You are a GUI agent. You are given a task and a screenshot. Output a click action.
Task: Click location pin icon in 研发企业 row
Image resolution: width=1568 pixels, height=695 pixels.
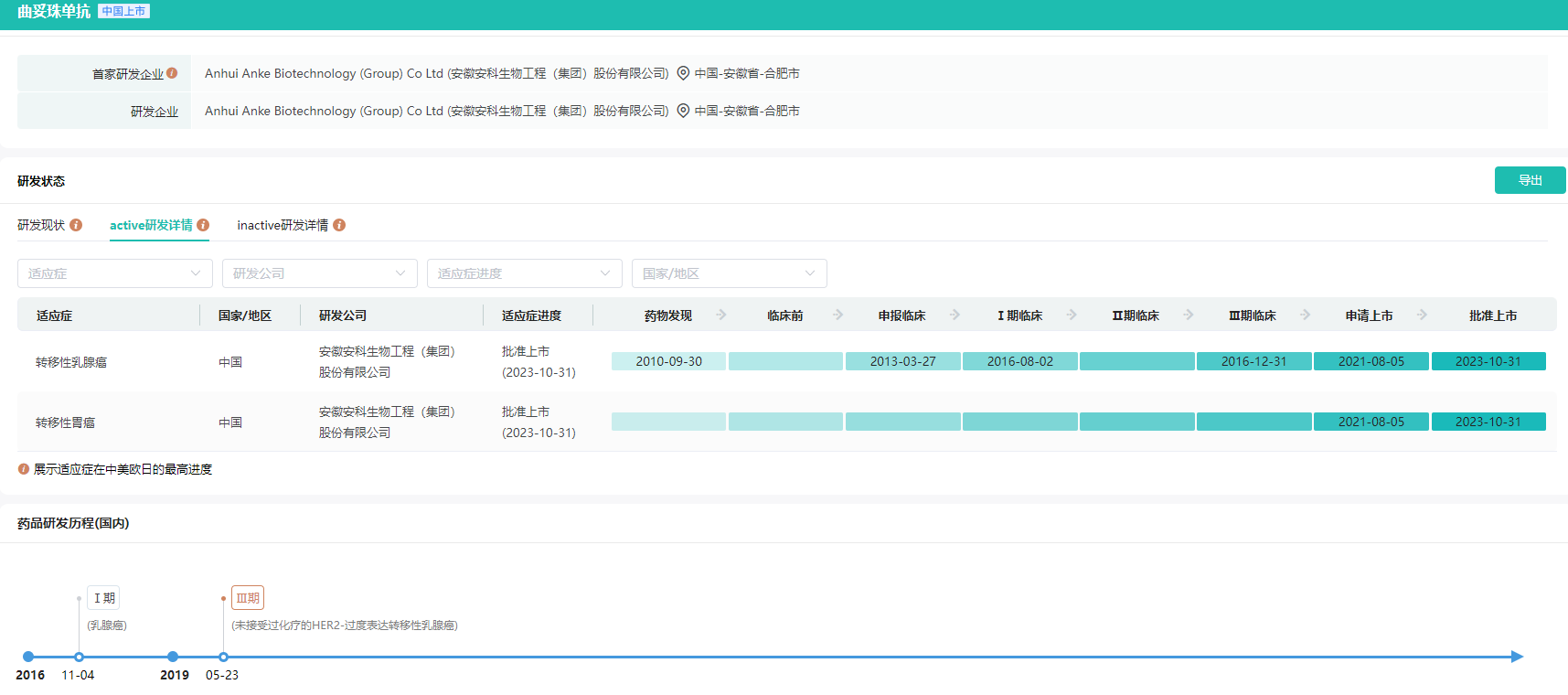point(683,111)
